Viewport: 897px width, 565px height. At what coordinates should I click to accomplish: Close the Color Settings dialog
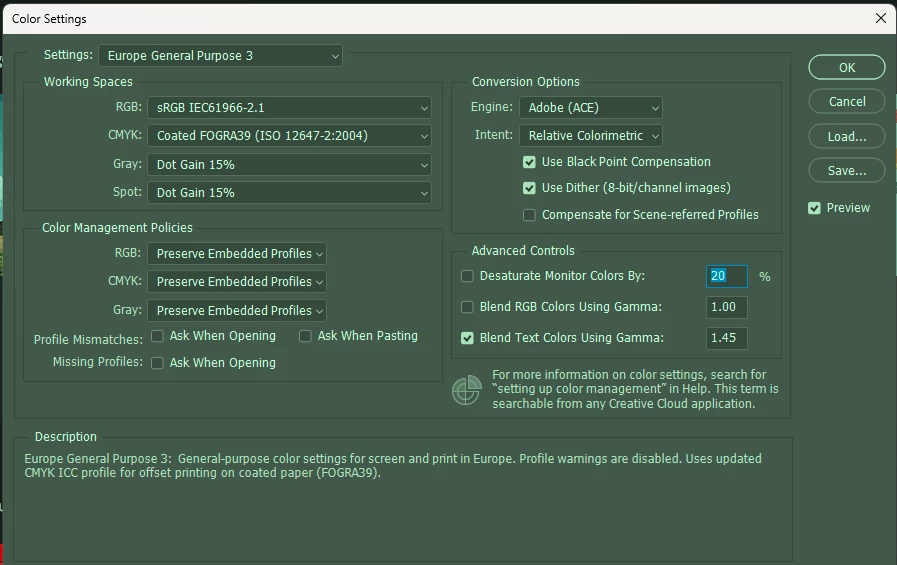point(880,18)
